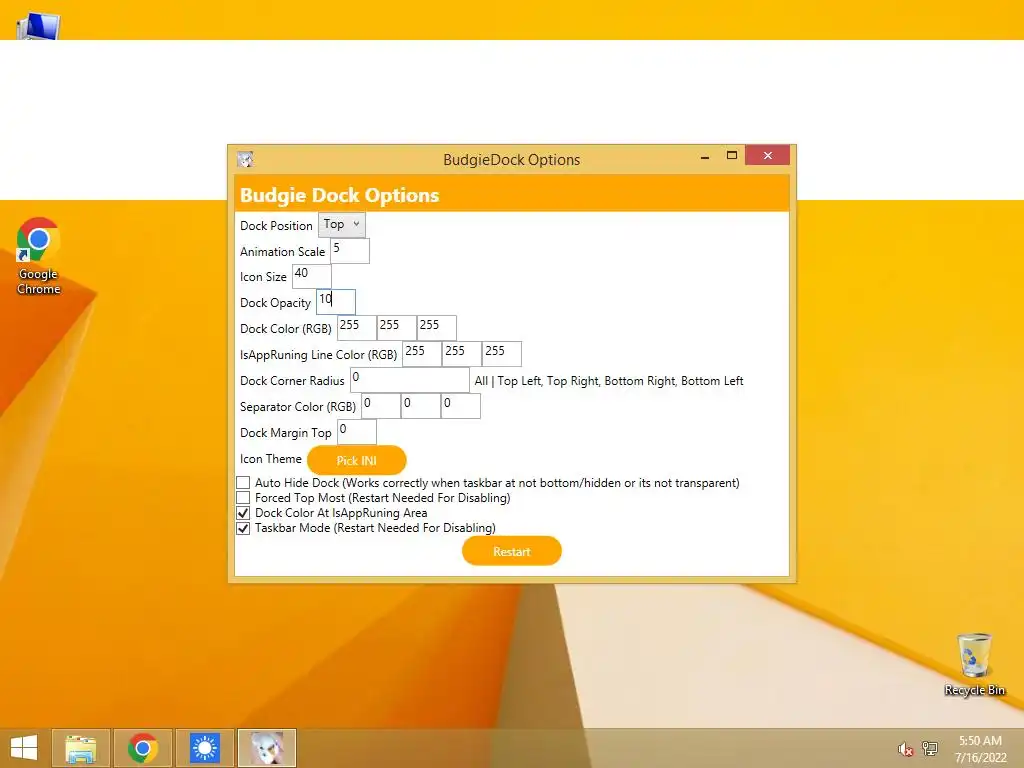Uncheck Dock Color At IsAppRuning Area
Image resolution: width=1024 pixels, height=768 pixels.
243,513
